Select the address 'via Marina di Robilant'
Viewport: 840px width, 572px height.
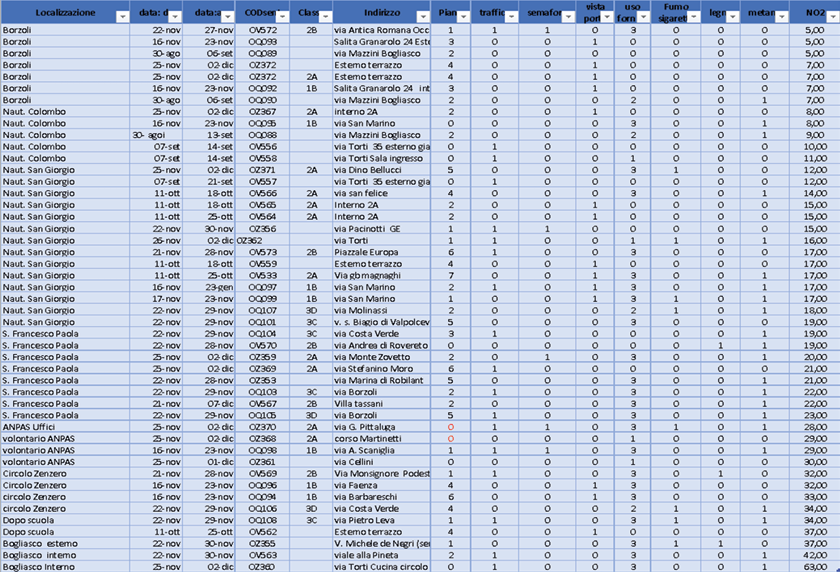[381, 381]
